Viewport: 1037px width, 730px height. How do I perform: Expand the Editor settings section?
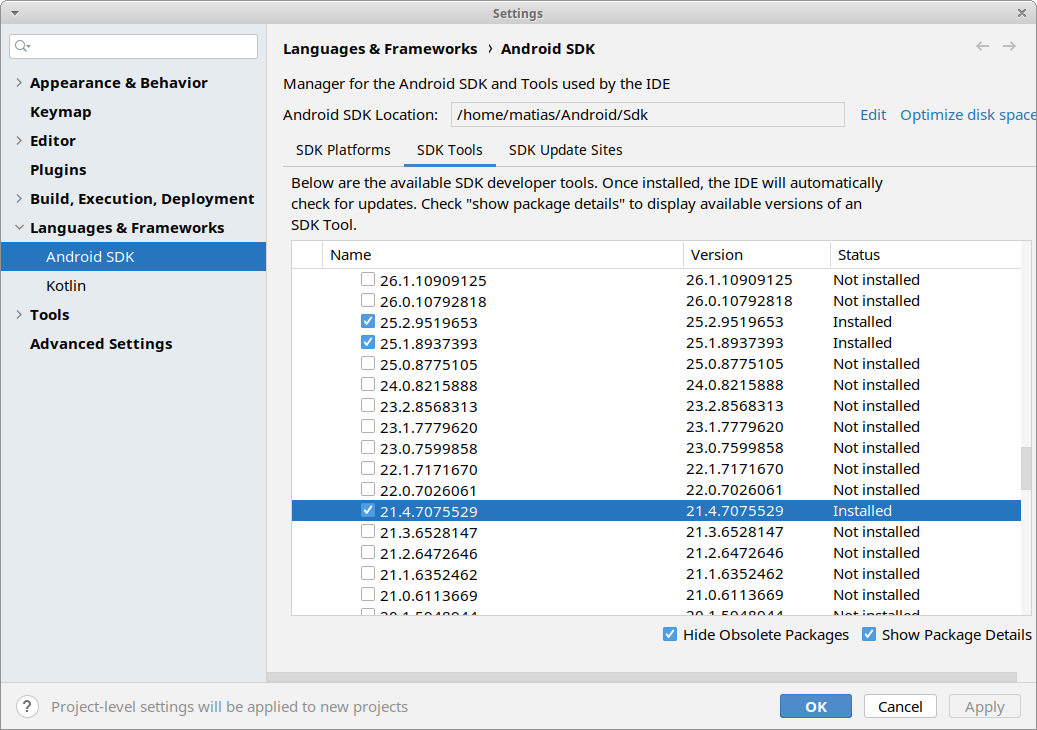[x=19, y=141]
